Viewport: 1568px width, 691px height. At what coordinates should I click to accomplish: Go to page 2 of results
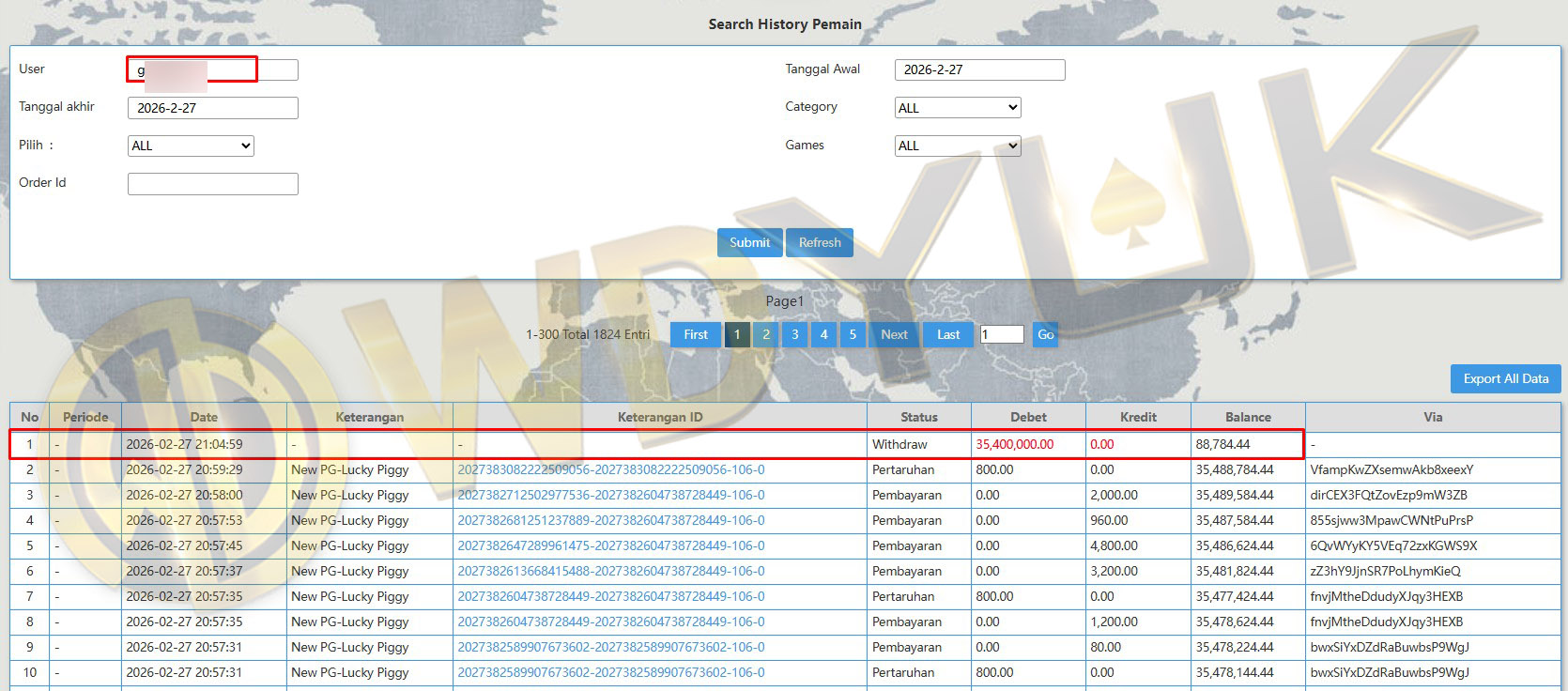tap(766, 334)
